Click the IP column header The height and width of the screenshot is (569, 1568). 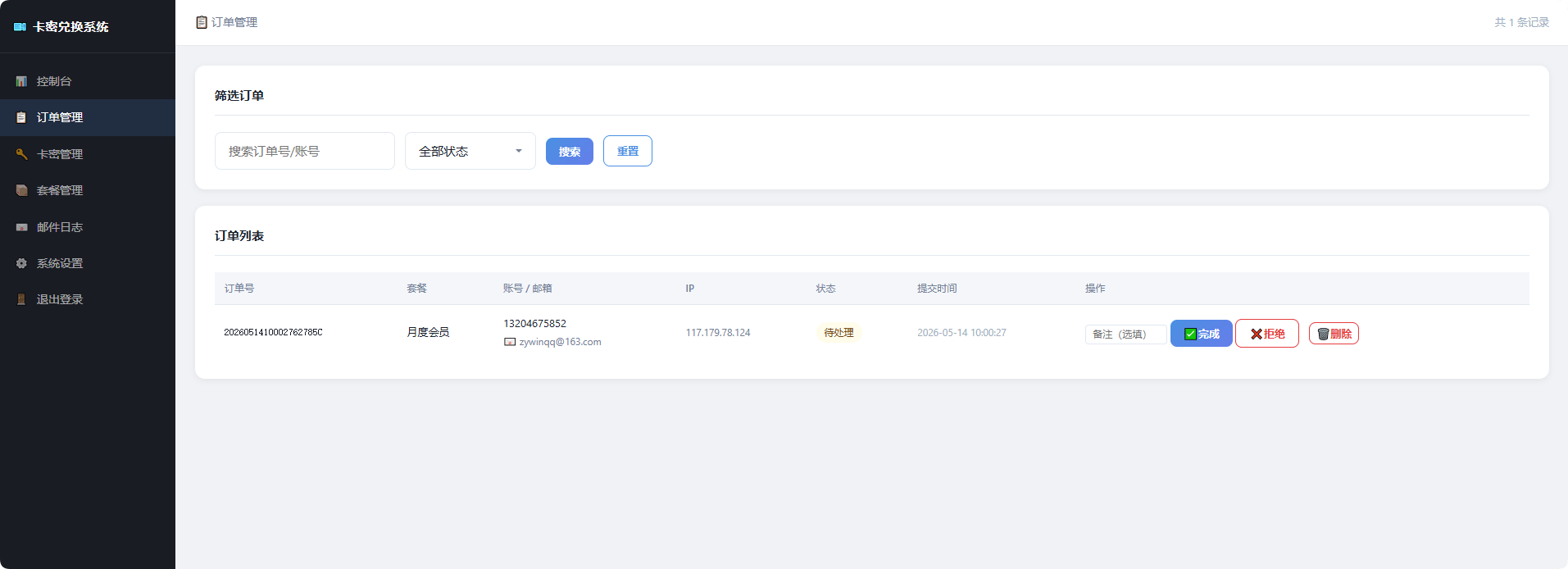coord(689,288)
